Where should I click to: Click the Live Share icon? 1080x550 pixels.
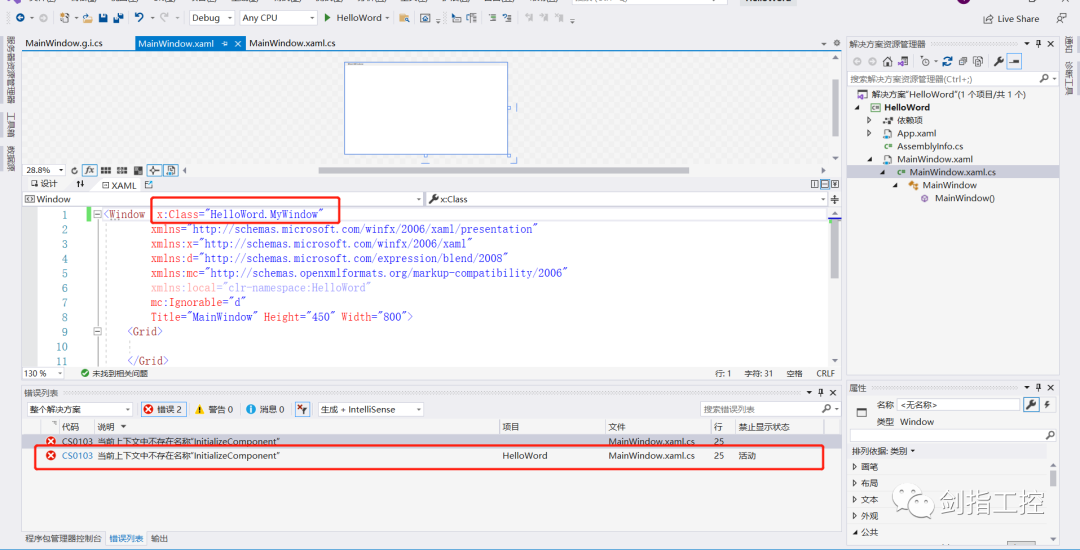pyautogui.click(x=988, y=19)
